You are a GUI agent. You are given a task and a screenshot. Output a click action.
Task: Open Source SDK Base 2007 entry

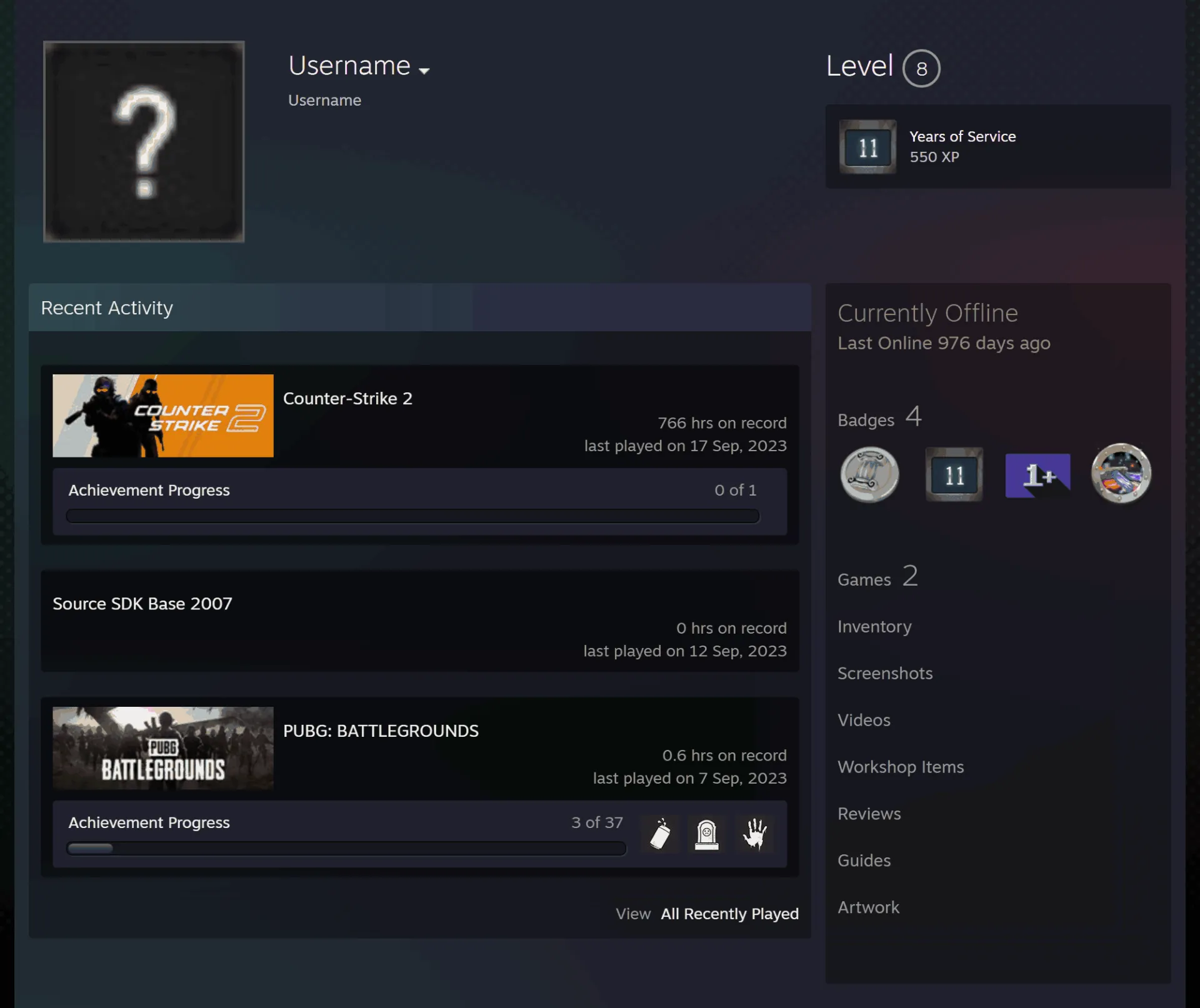pyautogui.click(x=142, y=604)
